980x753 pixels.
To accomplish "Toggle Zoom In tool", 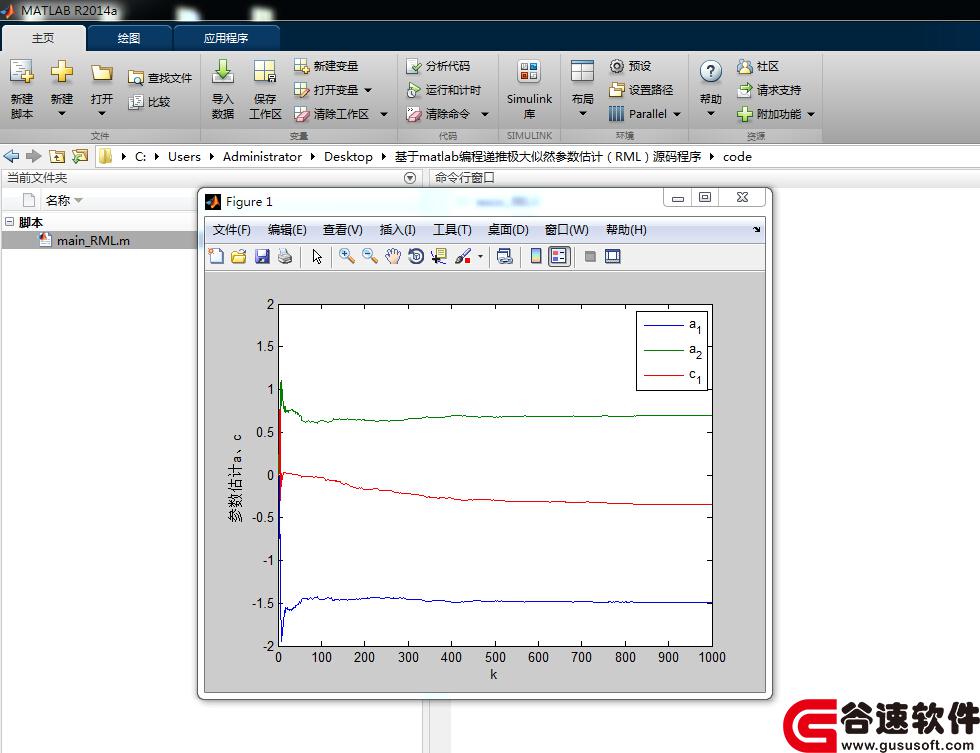I will [x=346, y=256].
